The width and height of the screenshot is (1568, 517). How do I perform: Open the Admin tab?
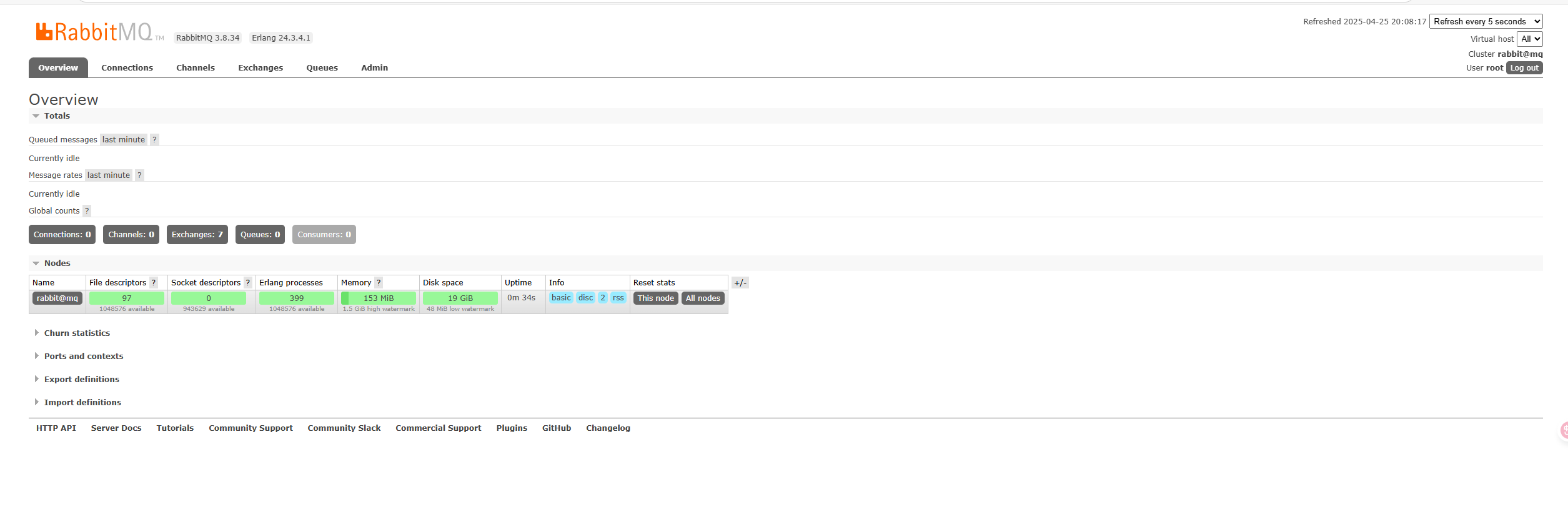coord(374,68)
